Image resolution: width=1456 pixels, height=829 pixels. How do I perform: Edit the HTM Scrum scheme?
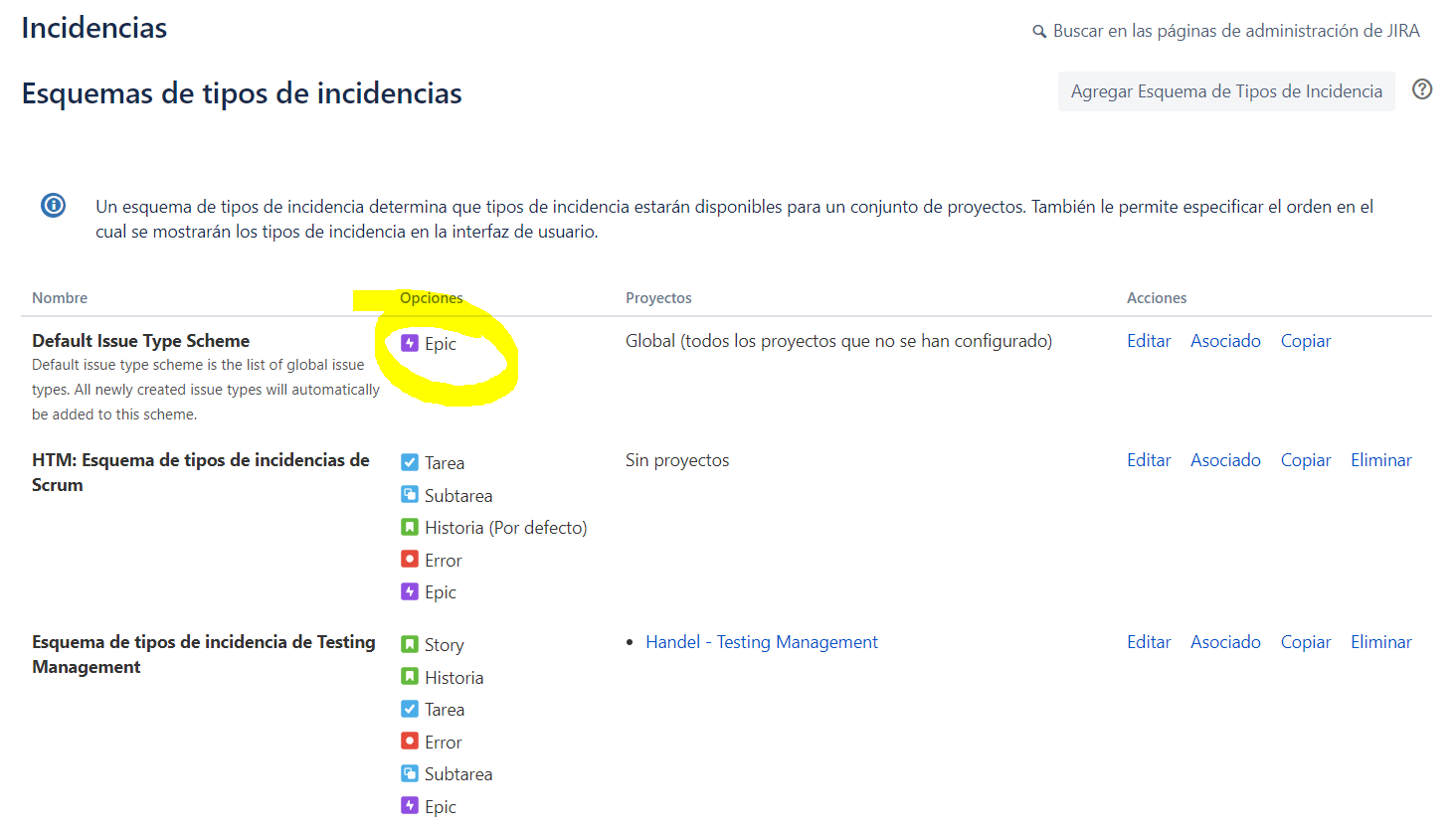1149,460
